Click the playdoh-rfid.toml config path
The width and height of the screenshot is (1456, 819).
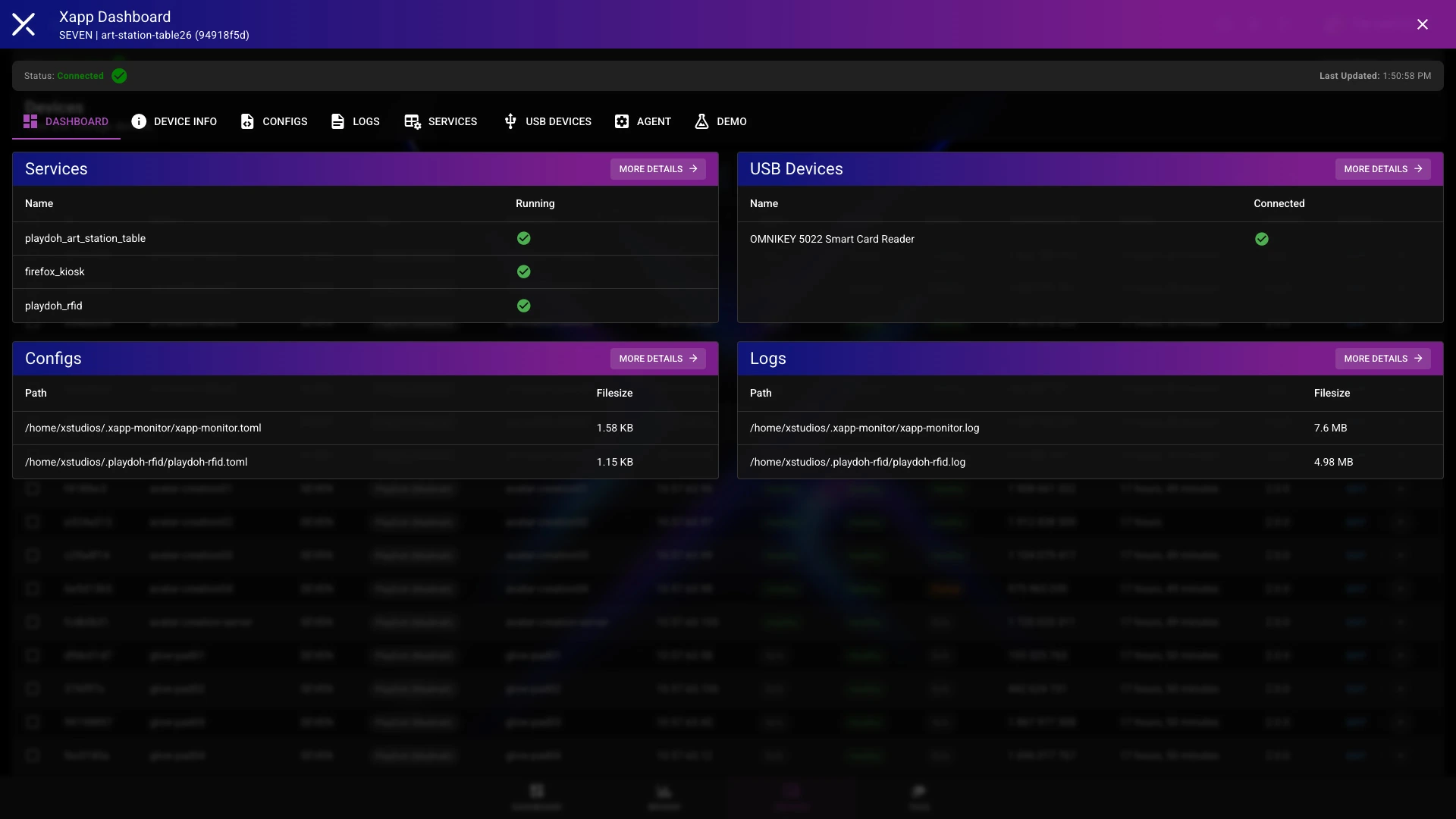pos(136,462)
